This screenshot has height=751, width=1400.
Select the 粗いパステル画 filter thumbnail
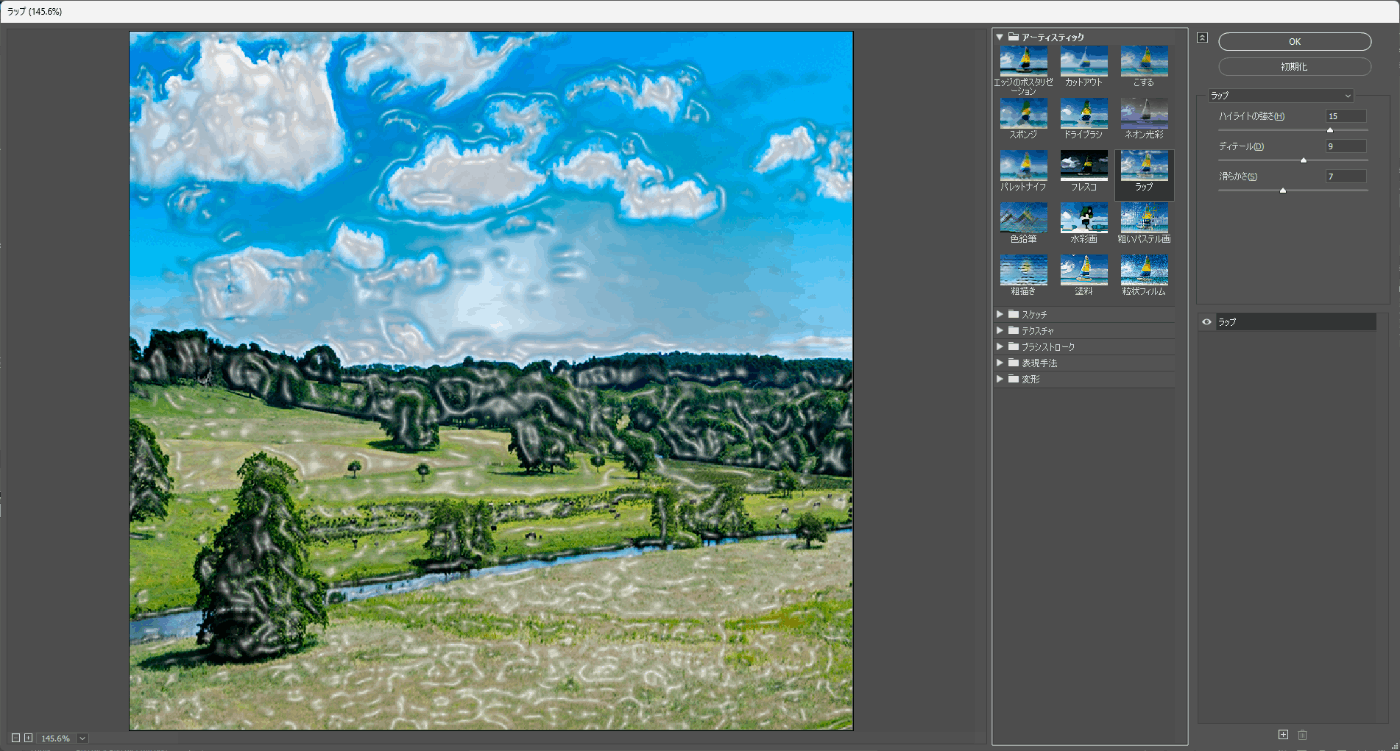1144,218
